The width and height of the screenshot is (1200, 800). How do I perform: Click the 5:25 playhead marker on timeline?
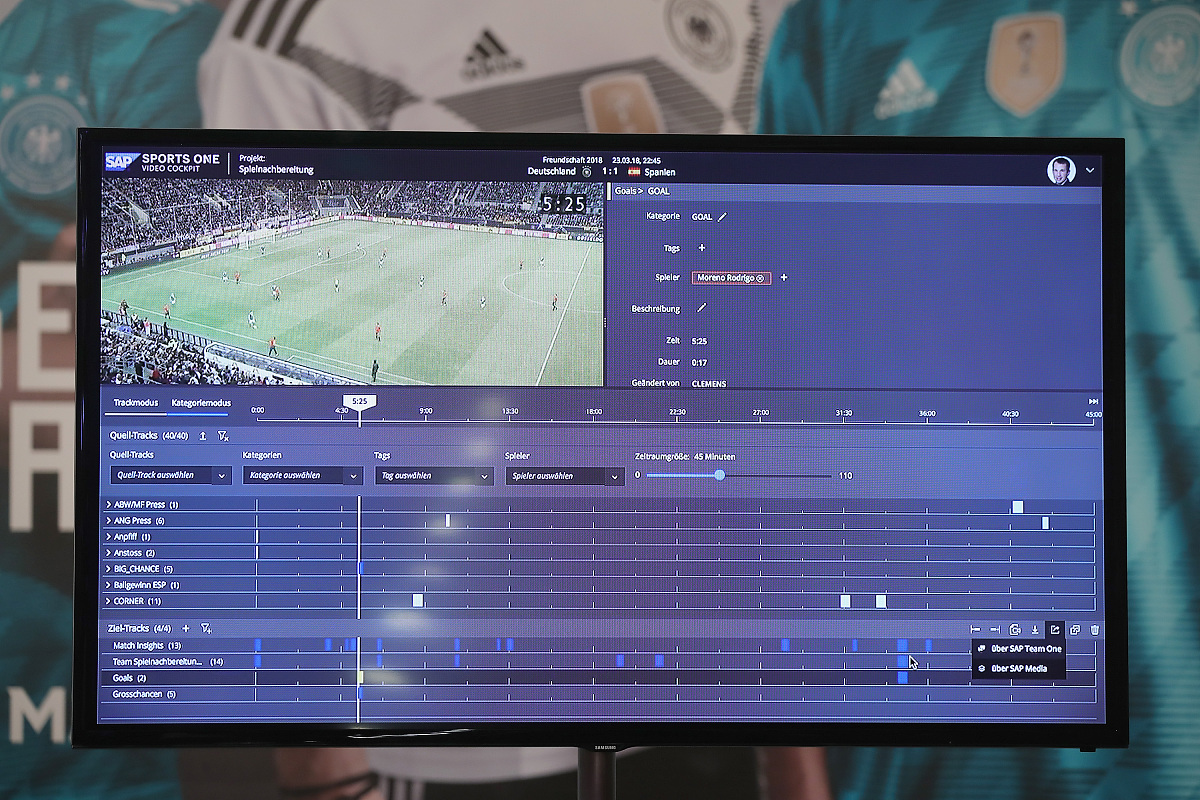click(359, 401)
